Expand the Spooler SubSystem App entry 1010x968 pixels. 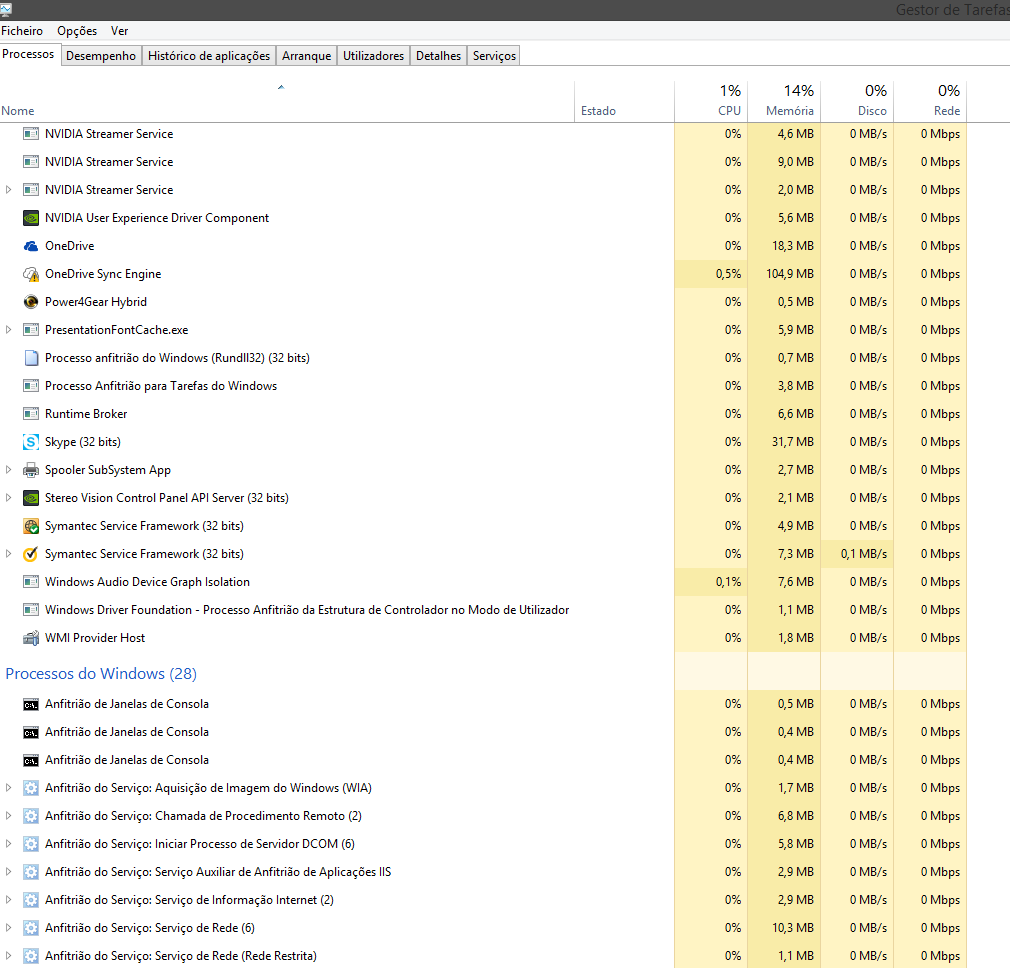click(9, 470)
